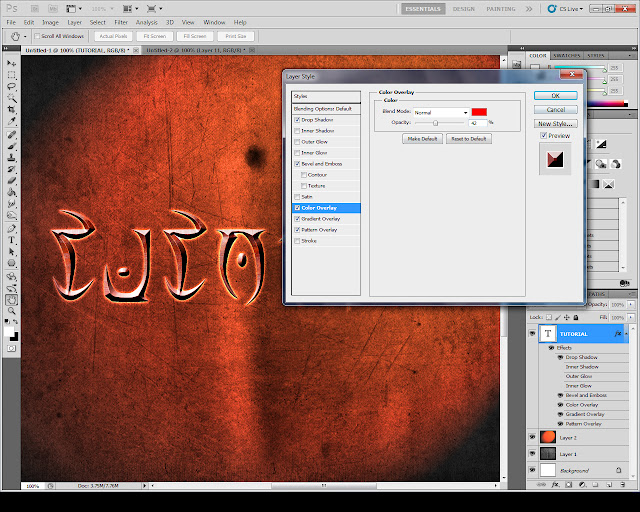
Task: Open Launch Bridge icon in top bar
Action: pos(35,8)
